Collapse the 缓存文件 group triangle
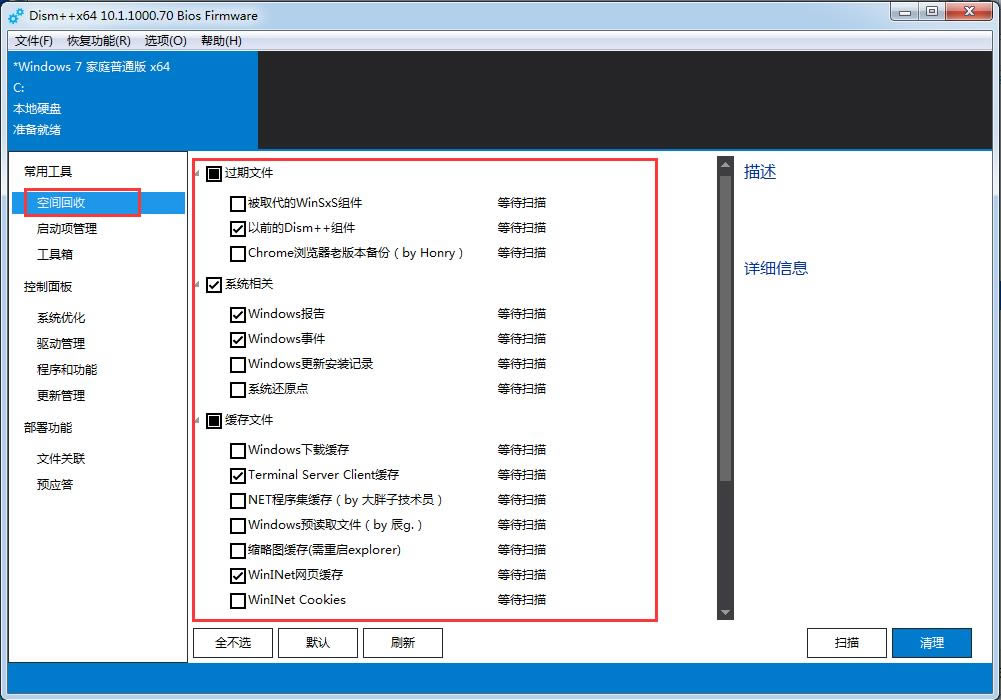The image size is (1001, 700). click(x=197, y=420)
